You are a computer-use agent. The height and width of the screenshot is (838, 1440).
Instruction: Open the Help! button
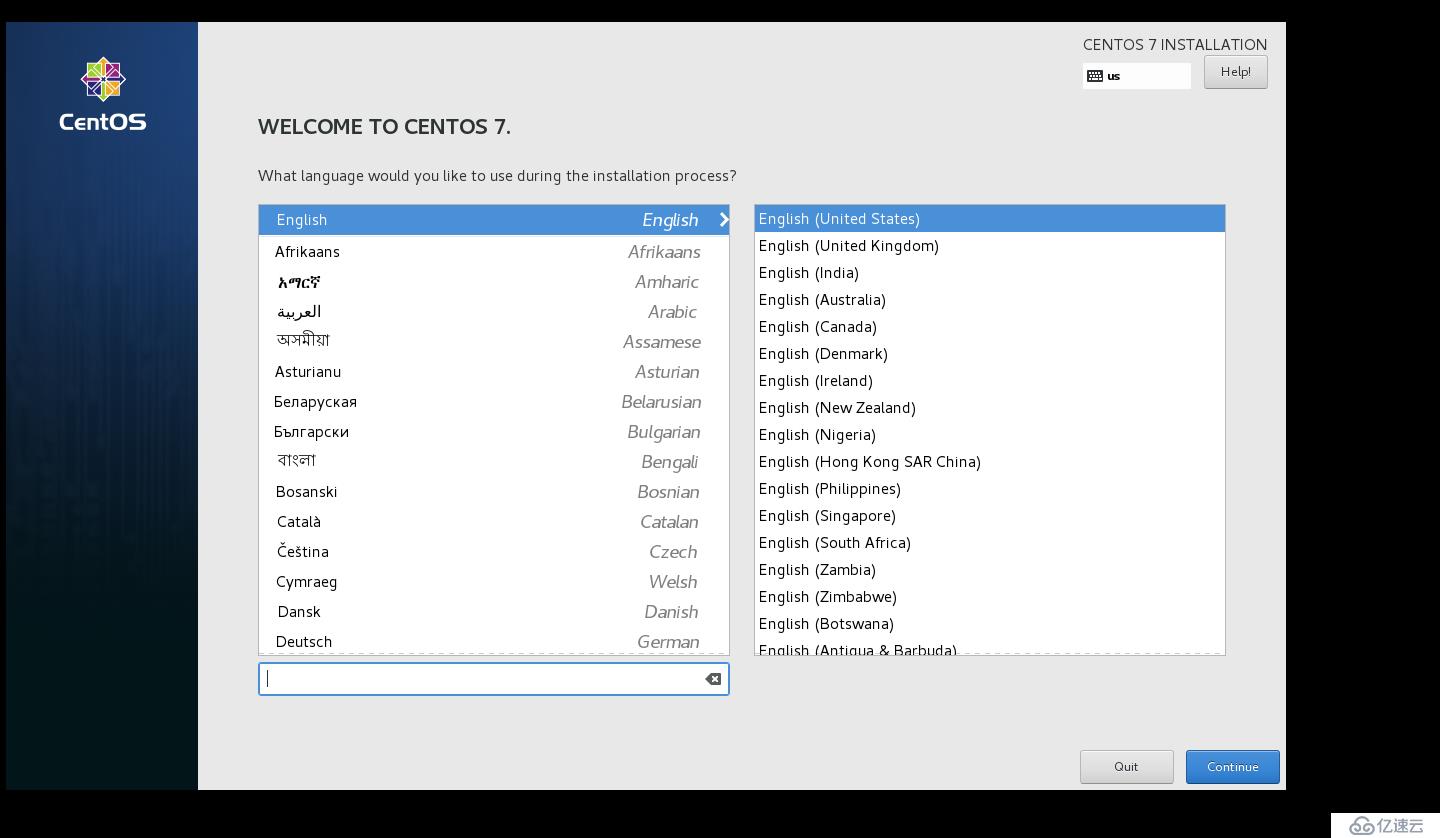[x=1236, y=72]
